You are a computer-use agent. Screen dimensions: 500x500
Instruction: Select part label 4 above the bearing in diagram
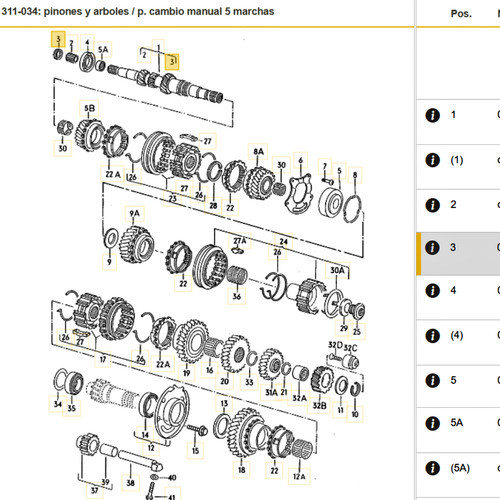point(87,43)
